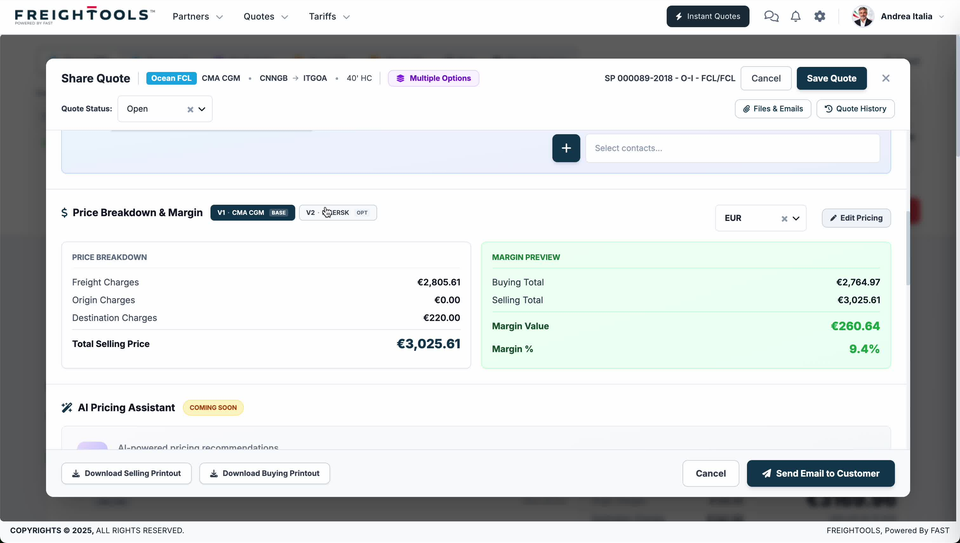Click the Selling Total €3,025.61 amount
960x543 pixels.
coord(859,300)
